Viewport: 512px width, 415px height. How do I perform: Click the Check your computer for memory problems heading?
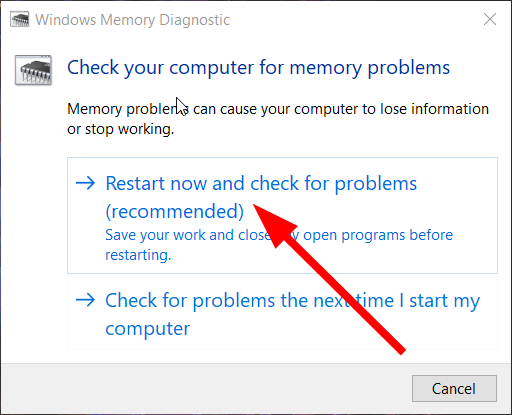pos(258,68)
